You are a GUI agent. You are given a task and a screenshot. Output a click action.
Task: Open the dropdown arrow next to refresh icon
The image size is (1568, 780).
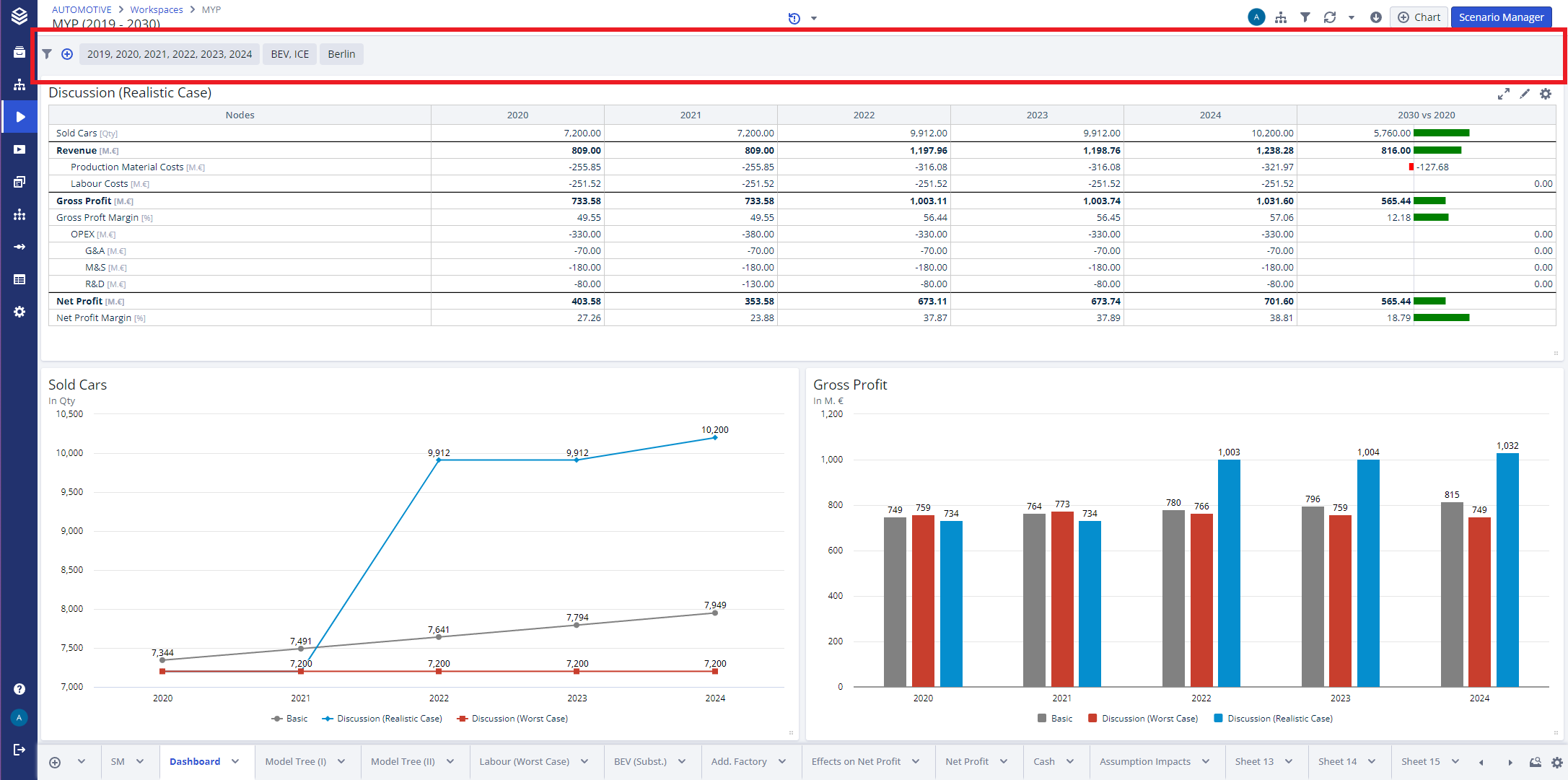tap(1352, 18)
